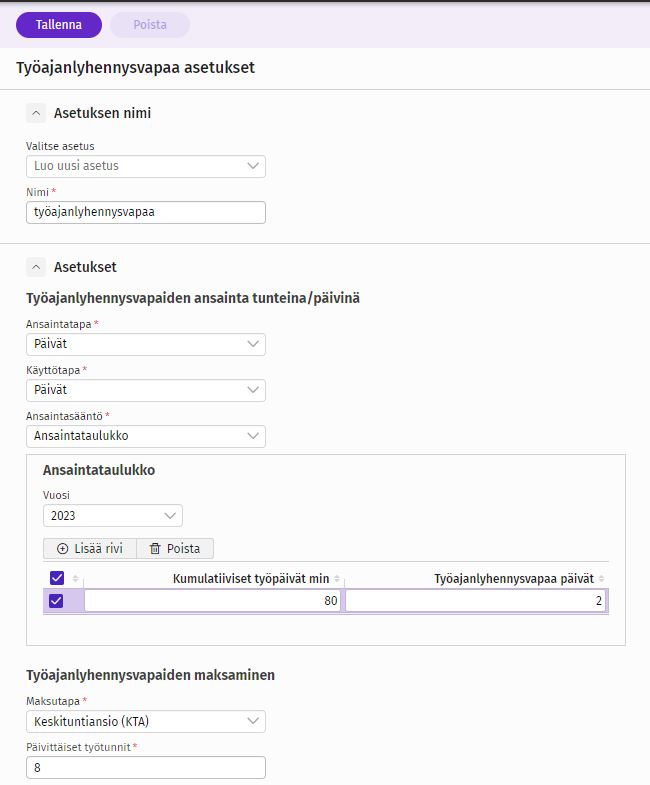The image size is (650, 785).
Task: Open the Maksutapa Keskituntiansio dropdown
Action: coord(146,721)
